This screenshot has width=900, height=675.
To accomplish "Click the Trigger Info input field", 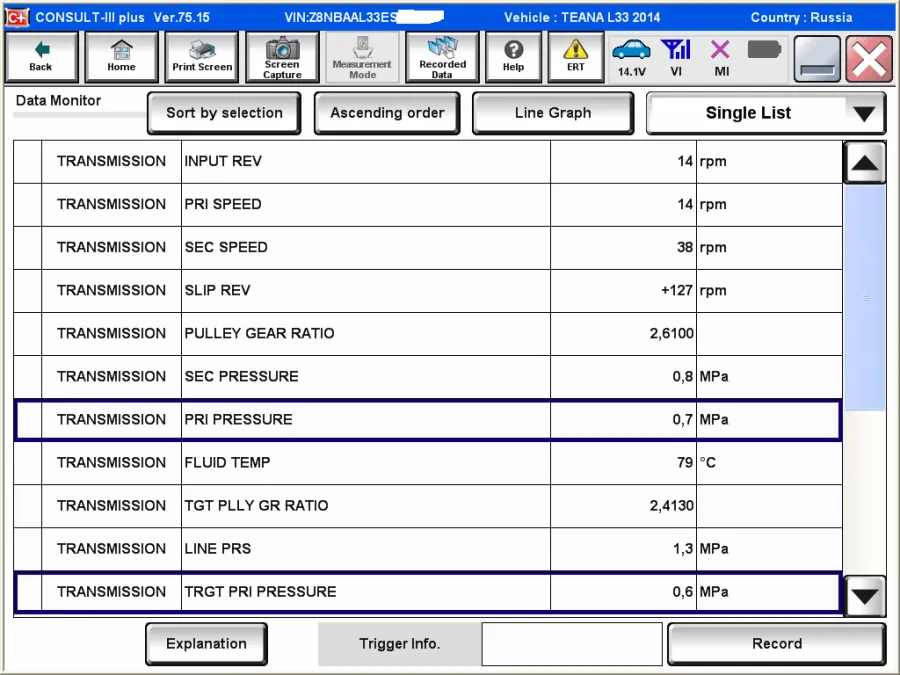I will tap(572, 643).
